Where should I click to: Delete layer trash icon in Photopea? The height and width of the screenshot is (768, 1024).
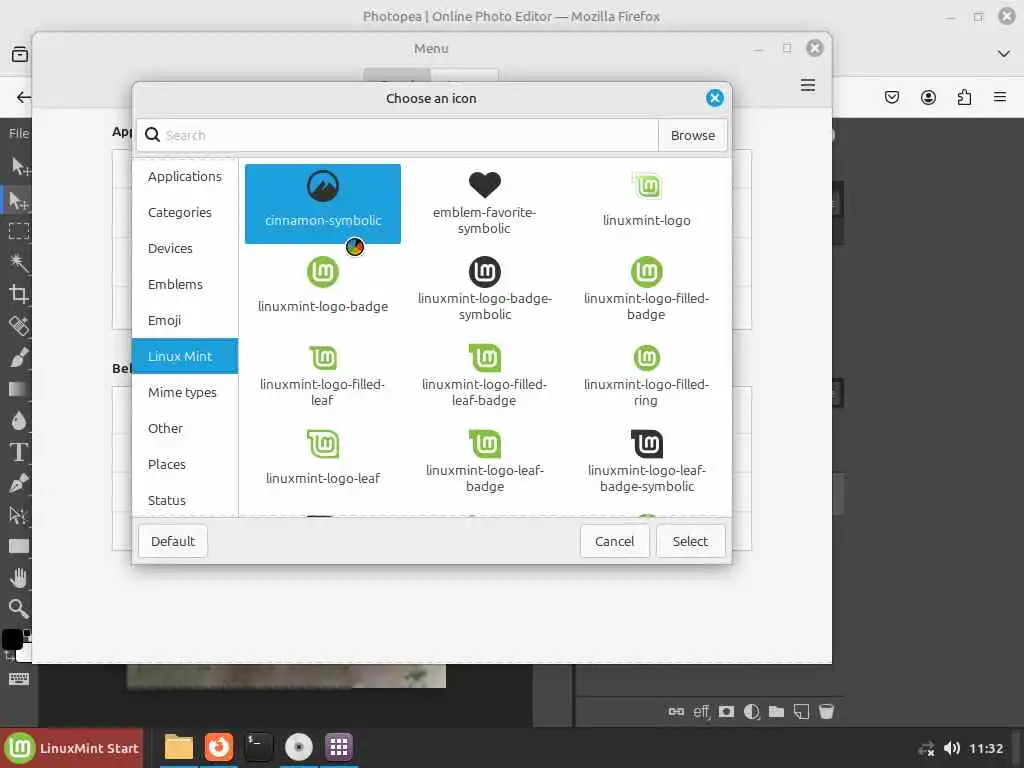(x=826, y=711)
